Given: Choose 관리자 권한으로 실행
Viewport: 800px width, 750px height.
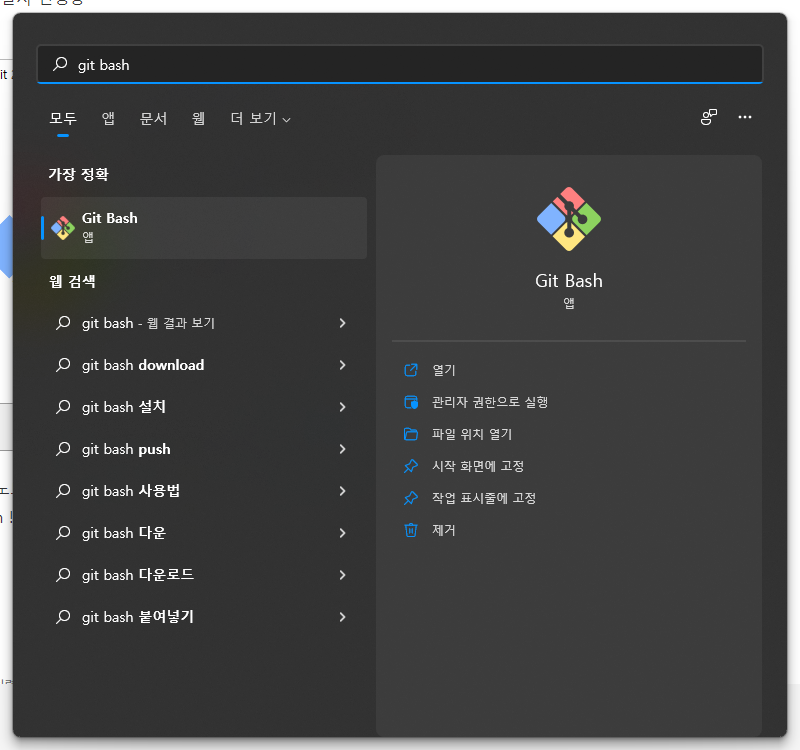Looking at the screenshot, I should (490, 402).
